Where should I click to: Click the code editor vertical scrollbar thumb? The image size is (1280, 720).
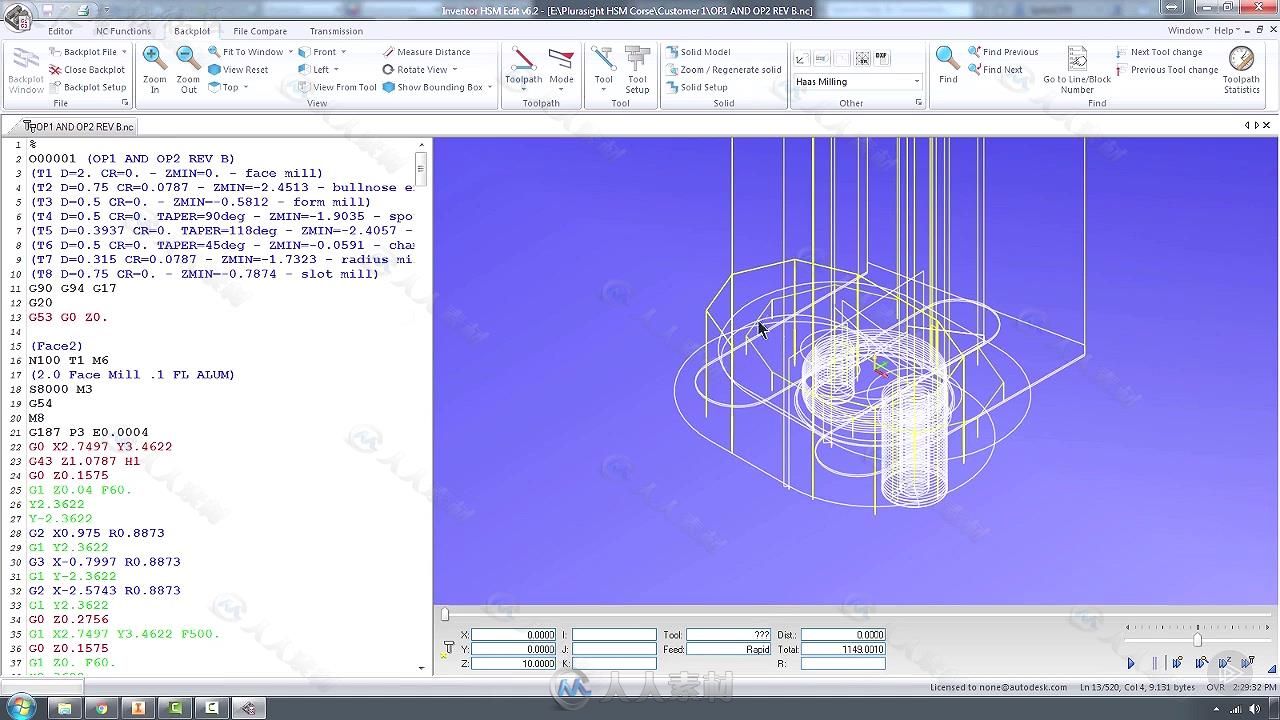click(x=421, y=169)
